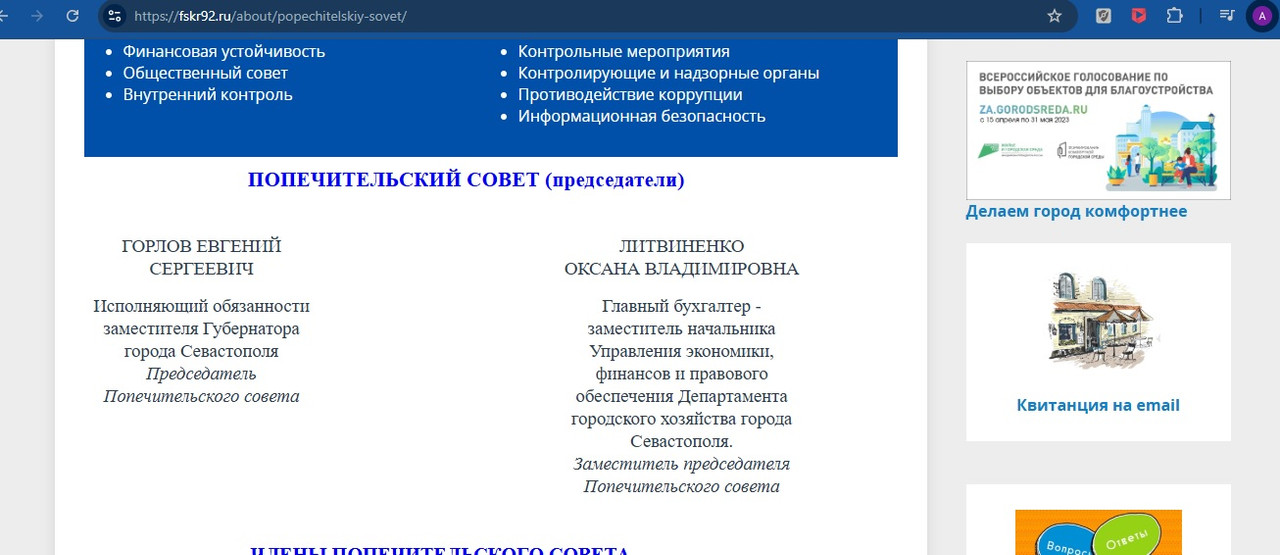1280x555 pixels.
Task: Open Противодействие коррупции link
Action: point(630,95)
